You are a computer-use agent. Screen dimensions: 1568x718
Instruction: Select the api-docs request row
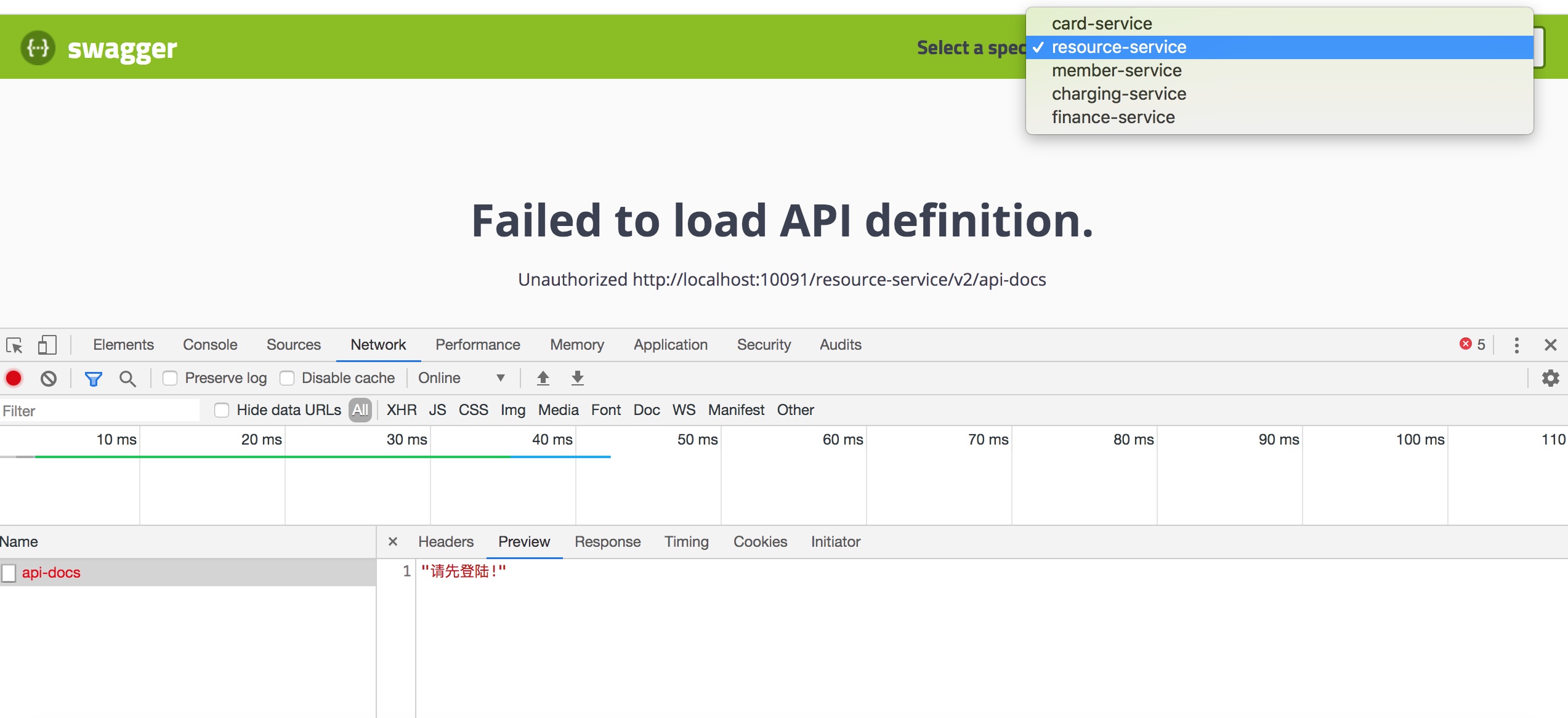(51, 573)
